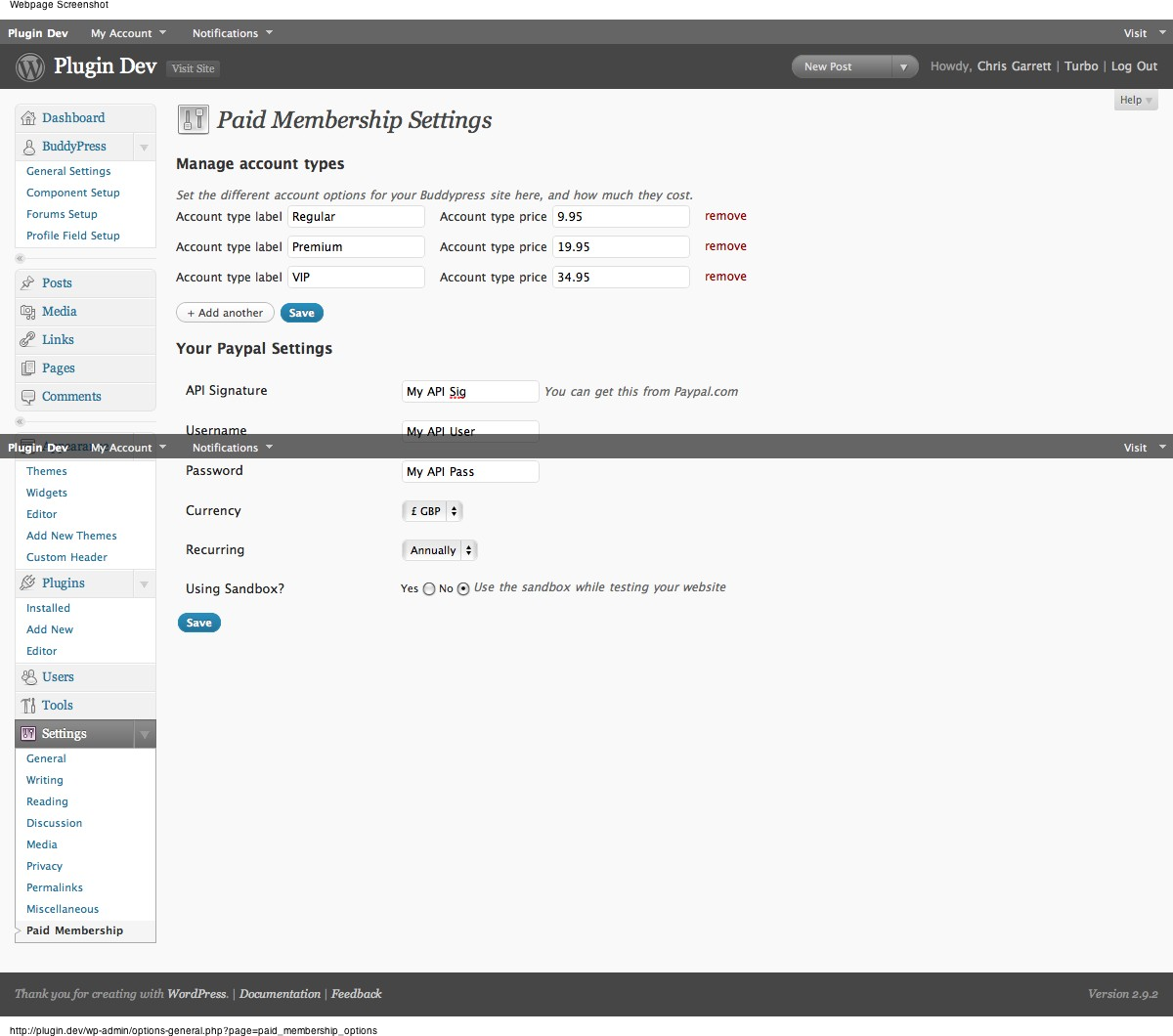
Task: Click the Settings sliders icon in sidebar
Action: coord(28,734)
